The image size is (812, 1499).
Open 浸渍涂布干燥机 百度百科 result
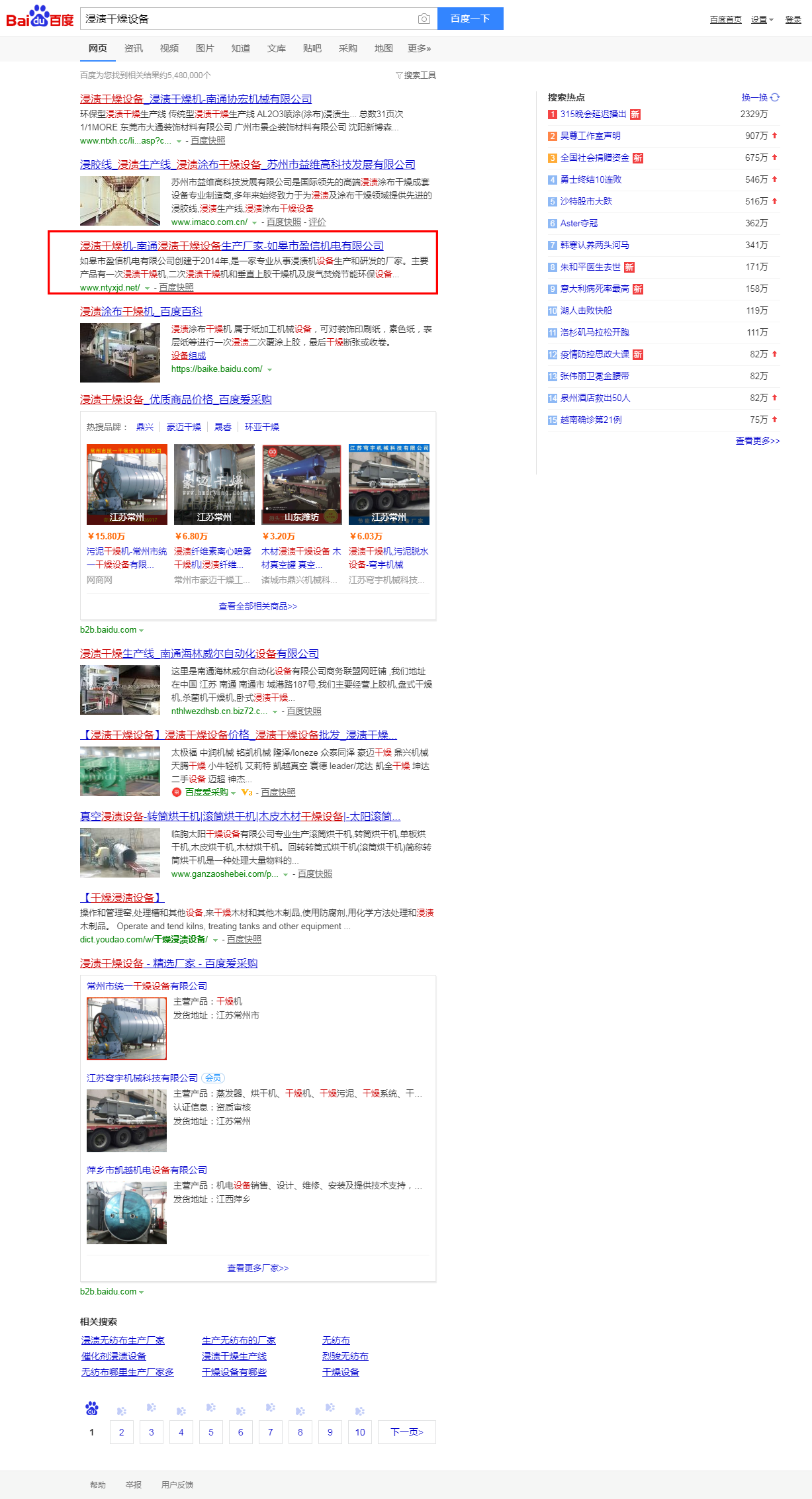coord(141,311)
